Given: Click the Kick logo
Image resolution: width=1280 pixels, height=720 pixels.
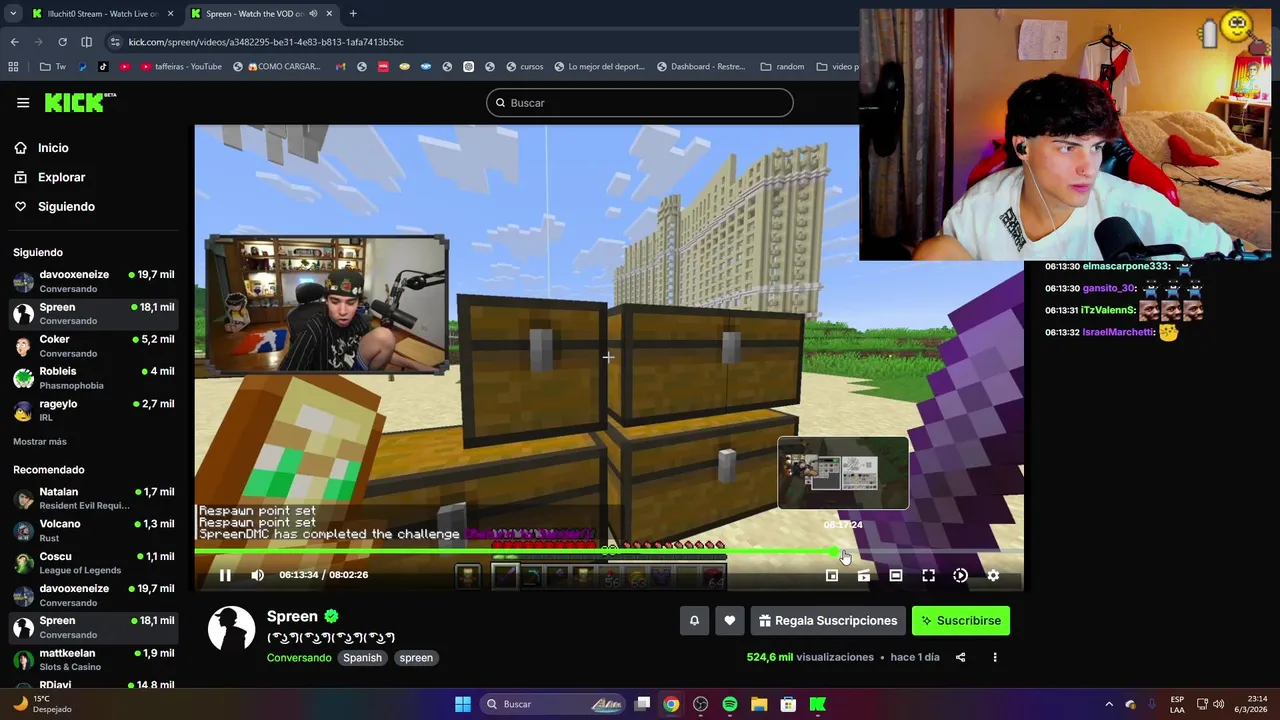Looking at the screenshot, I should [80, 102].
